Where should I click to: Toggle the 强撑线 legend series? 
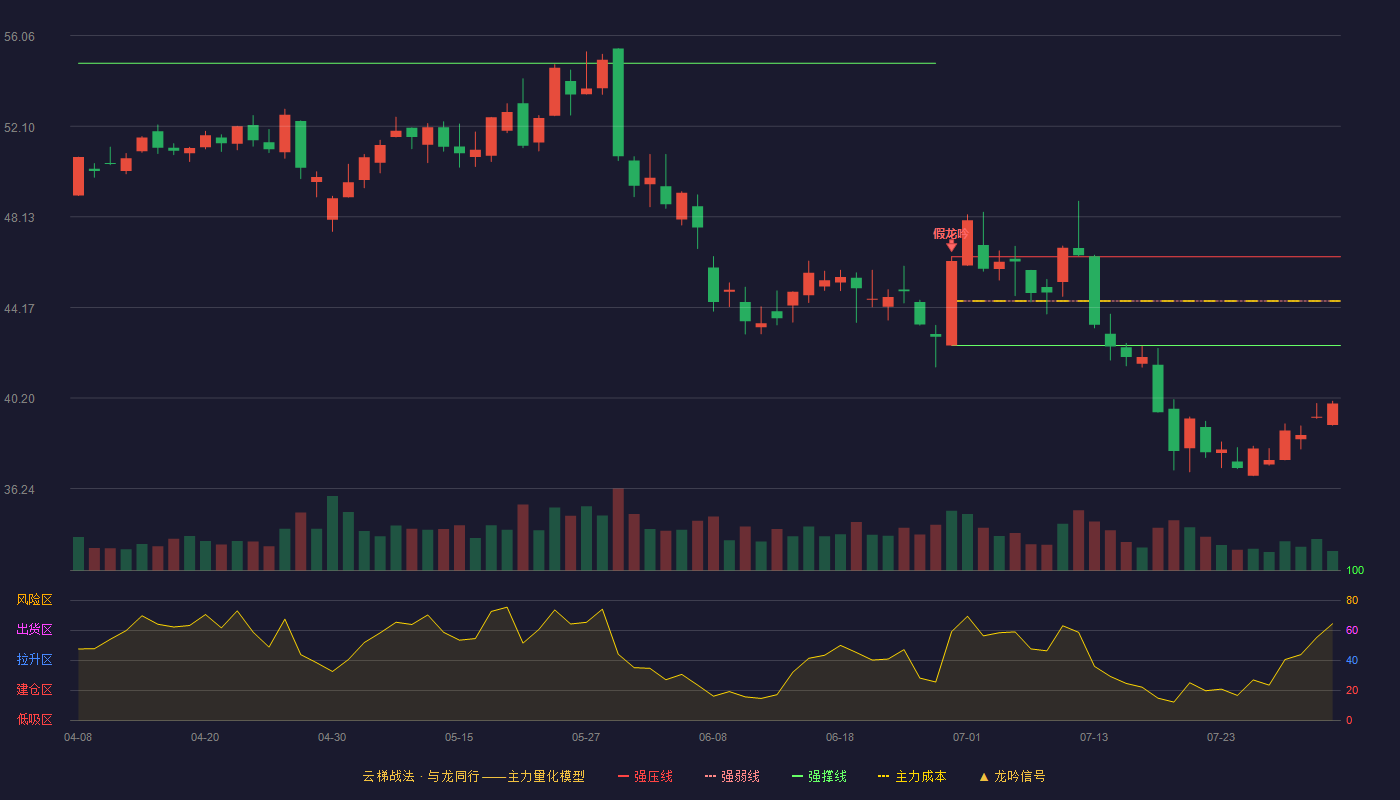[x=819, y=776]
